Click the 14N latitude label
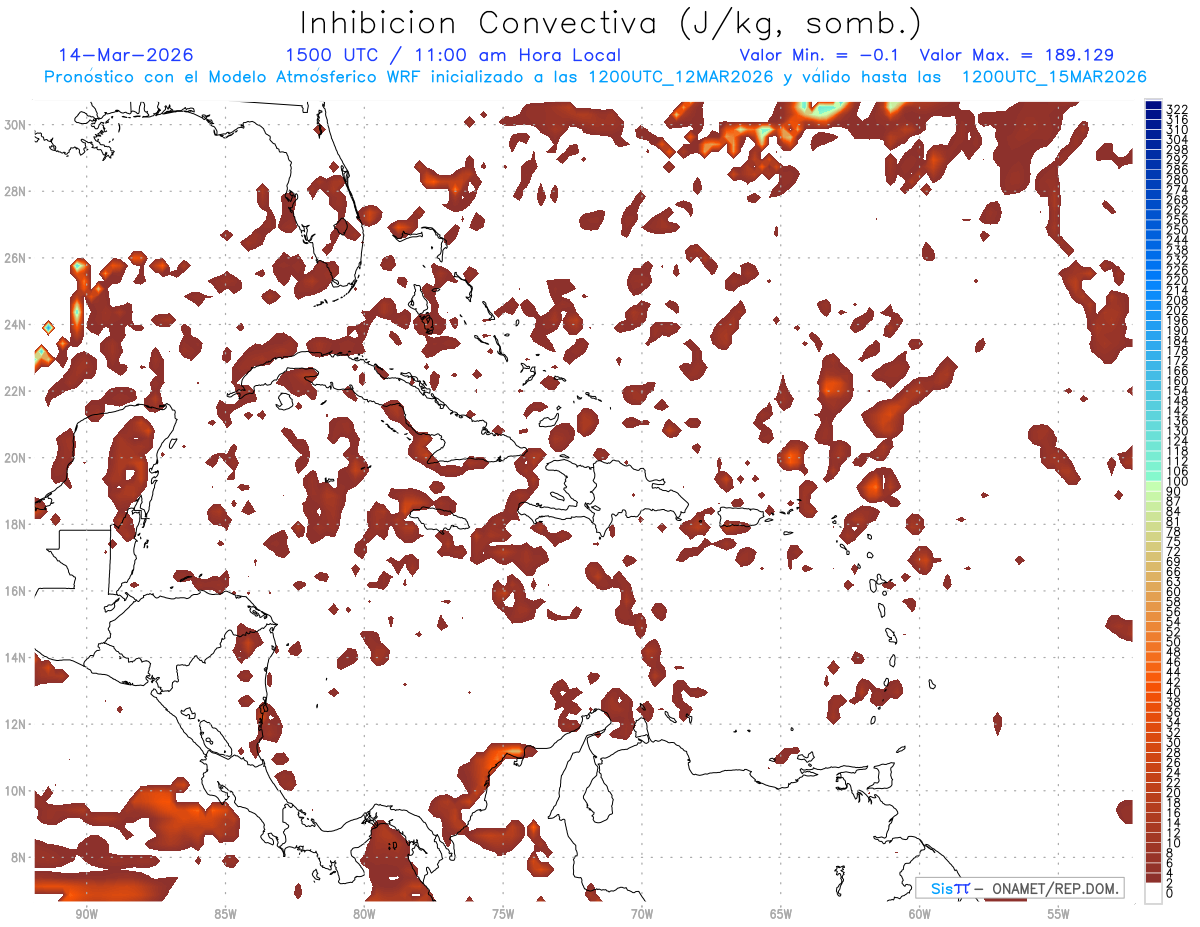Viewport: 1200px width, 927px height. point(17,657)
